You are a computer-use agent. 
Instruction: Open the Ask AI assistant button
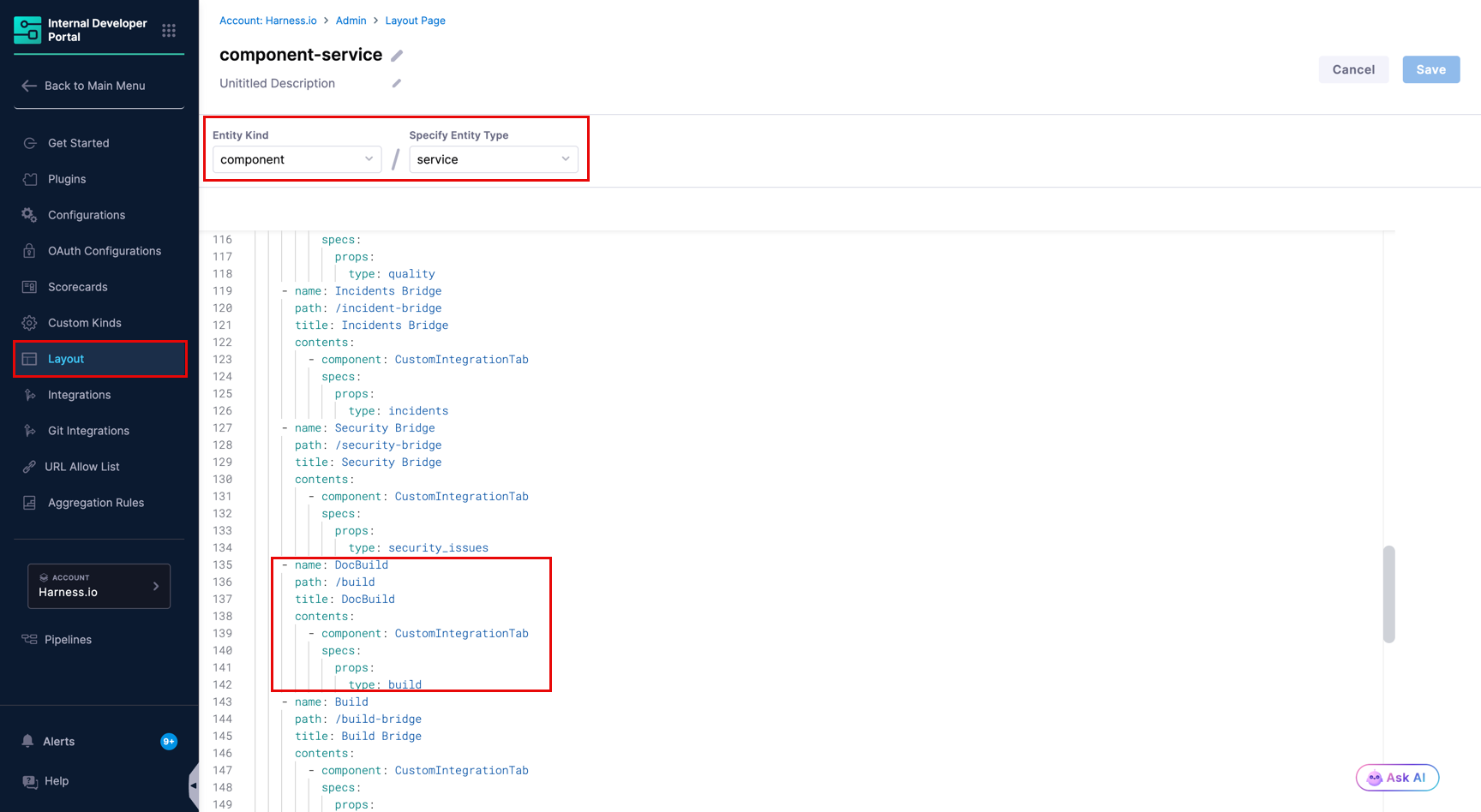tap(1398, 778)
